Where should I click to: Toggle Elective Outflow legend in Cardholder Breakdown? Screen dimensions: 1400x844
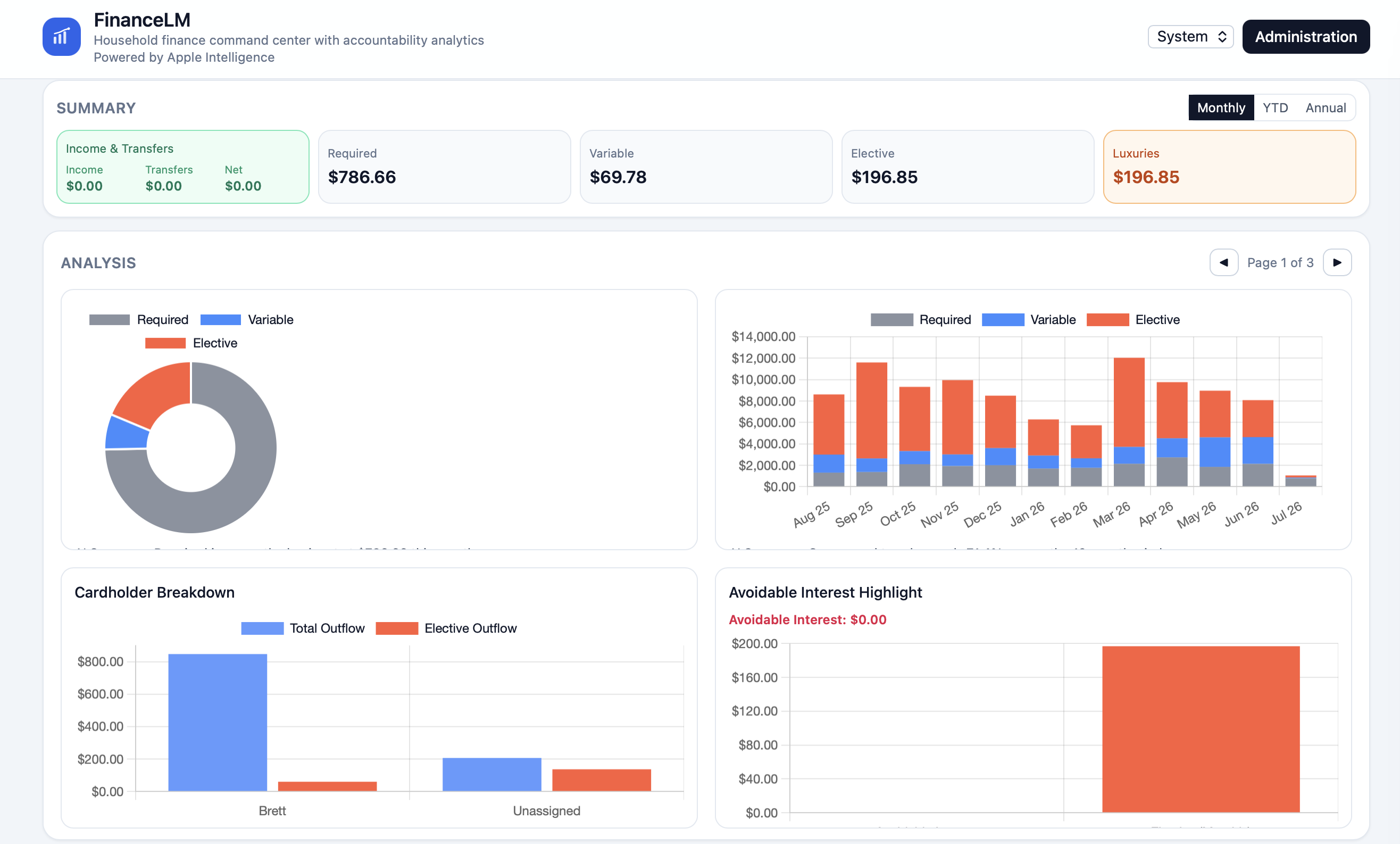click(447, 628)
